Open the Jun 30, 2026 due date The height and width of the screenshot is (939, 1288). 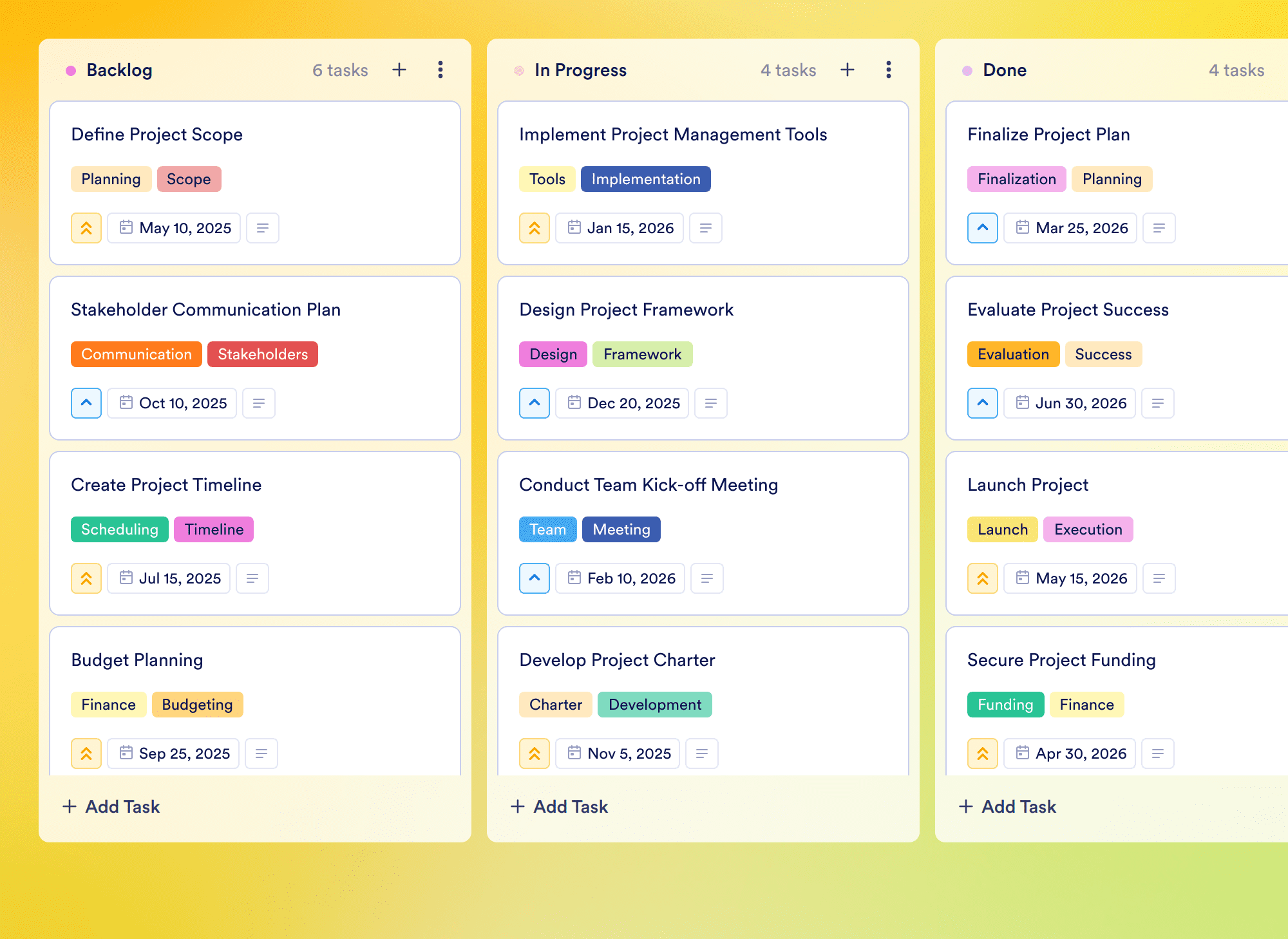(1070, 403)
